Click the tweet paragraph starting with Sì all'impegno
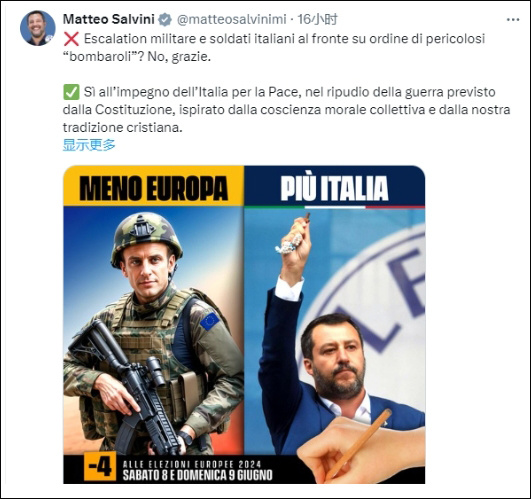The width and height of the screenshot is (531, 499). click(x=286, y=110)
